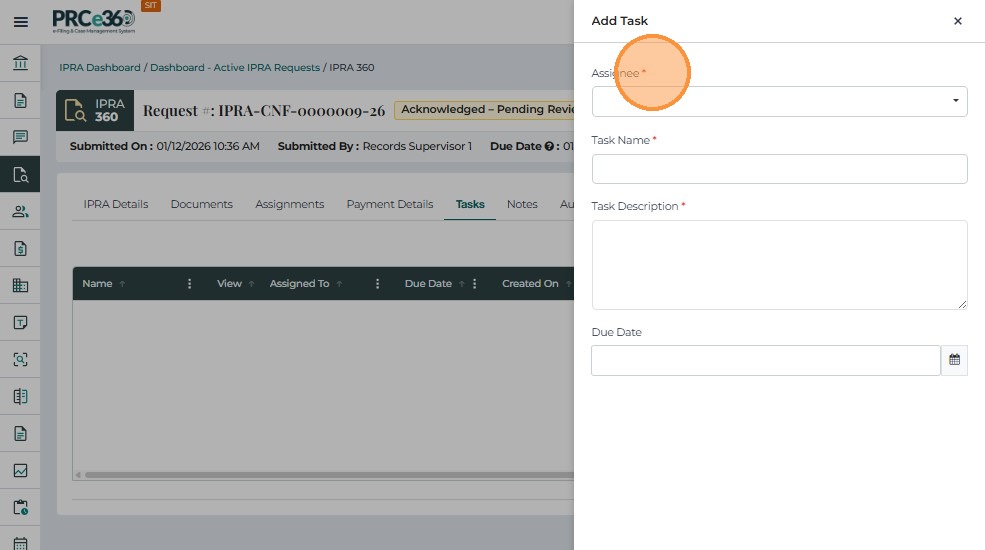Image resolution: width=985 pixels, height=550 pixels.
Task: Select the highlighted document-search sidebar icon
Action: pyautogui.click(x=20, y=175)
